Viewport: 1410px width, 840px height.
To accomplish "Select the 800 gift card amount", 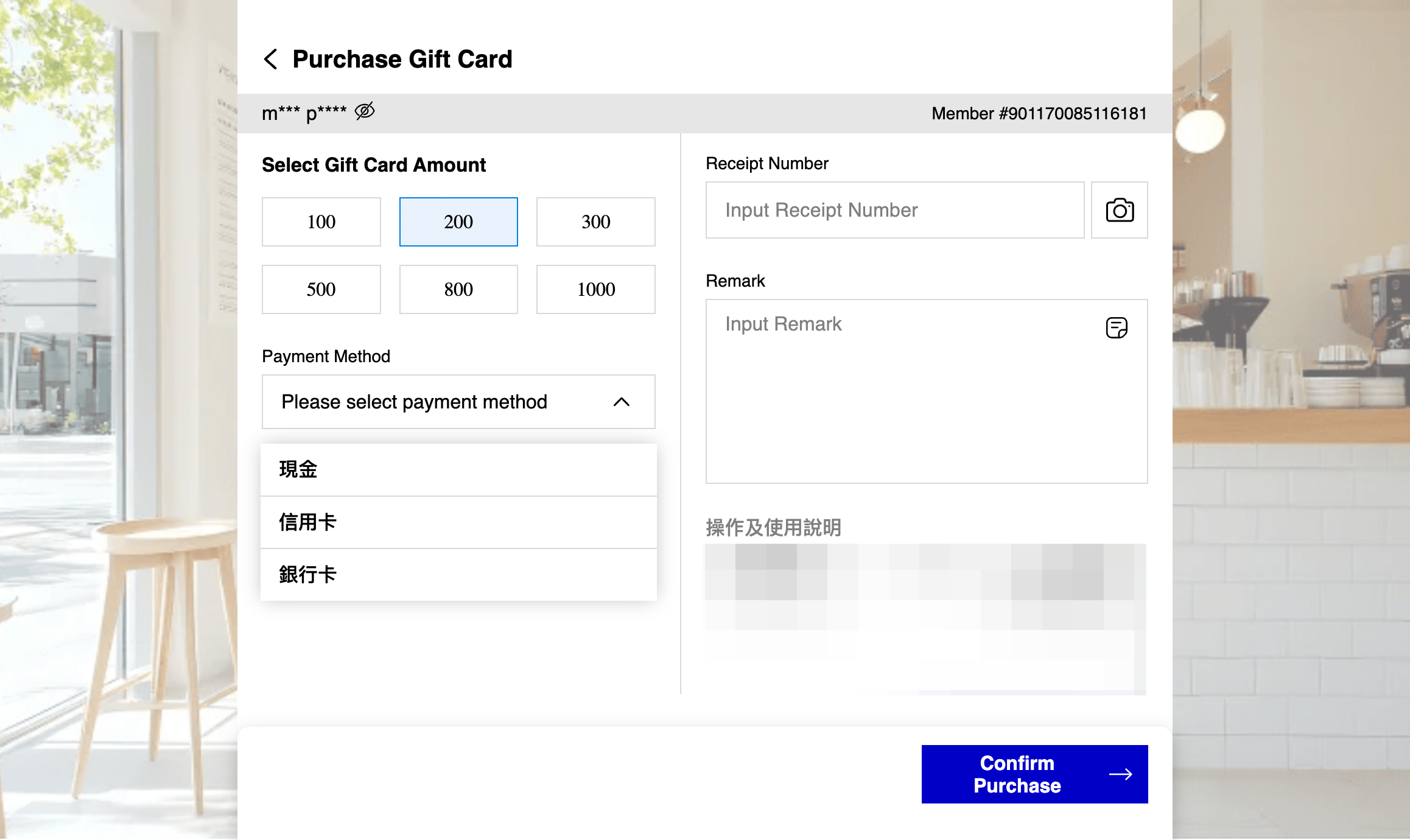I will tap(458, 289).
